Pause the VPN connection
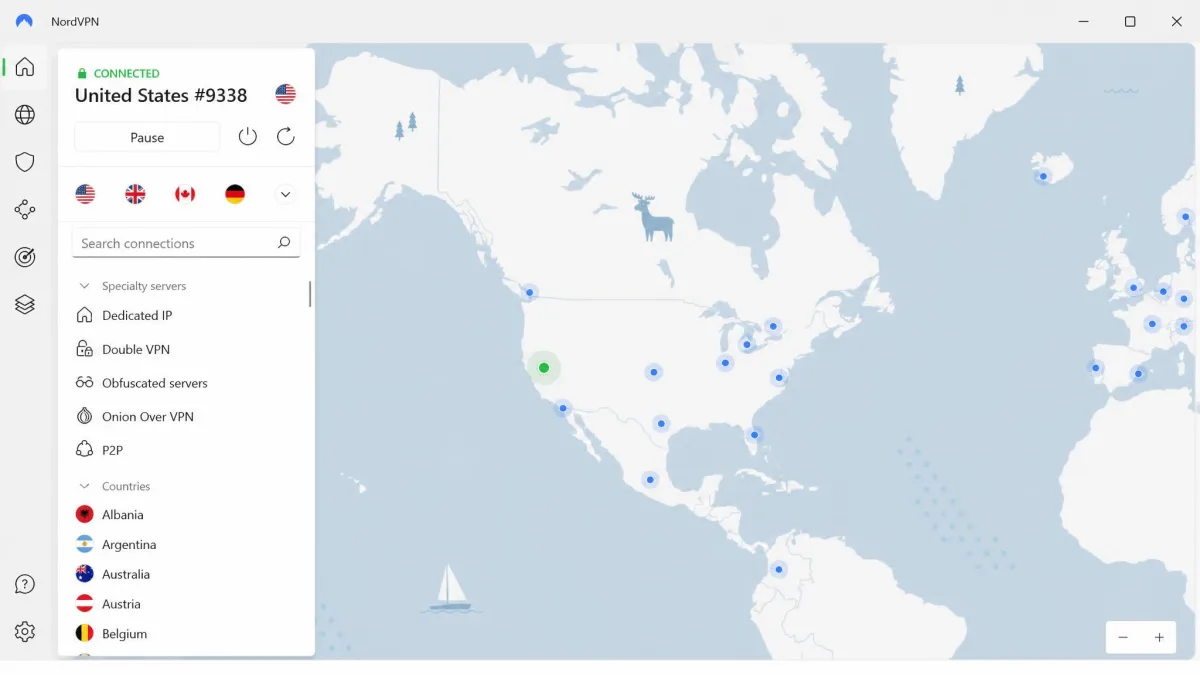This screenshot has height=675, width=1200. 147,137
